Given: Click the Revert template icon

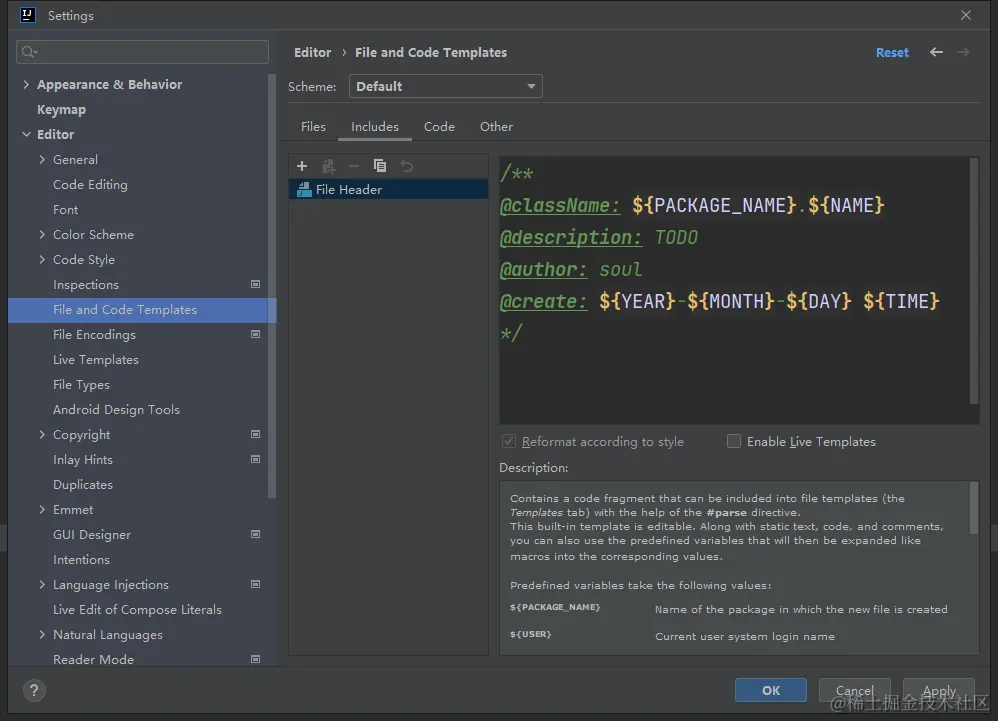Looking at the screenshot, I should [x=407, y=166].
